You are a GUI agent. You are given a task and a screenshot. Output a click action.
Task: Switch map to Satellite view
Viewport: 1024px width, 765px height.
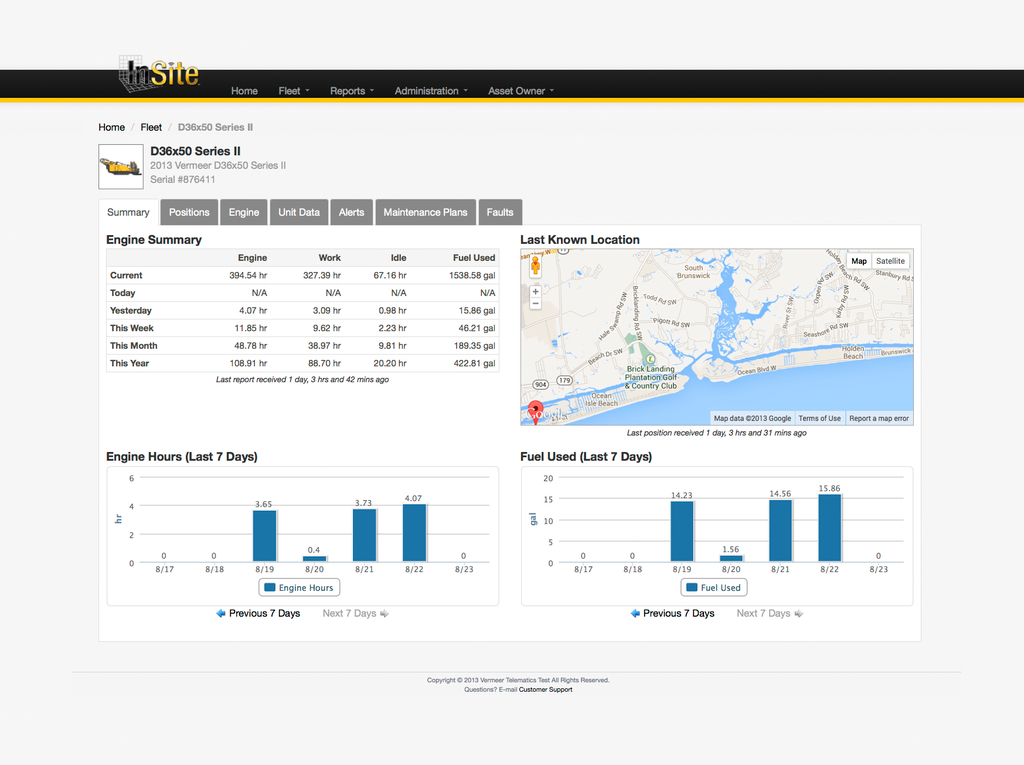pyautogui.click(x=890, y=261)
